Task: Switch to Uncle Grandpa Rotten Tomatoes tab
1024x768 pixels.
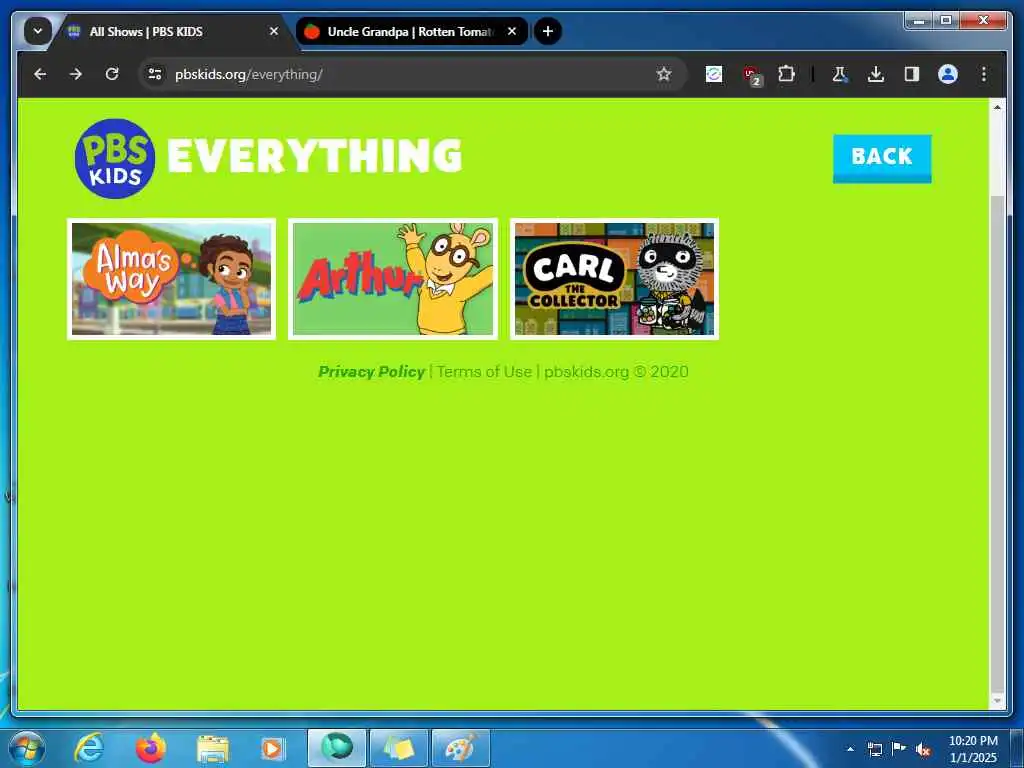Action: [411, 31]
